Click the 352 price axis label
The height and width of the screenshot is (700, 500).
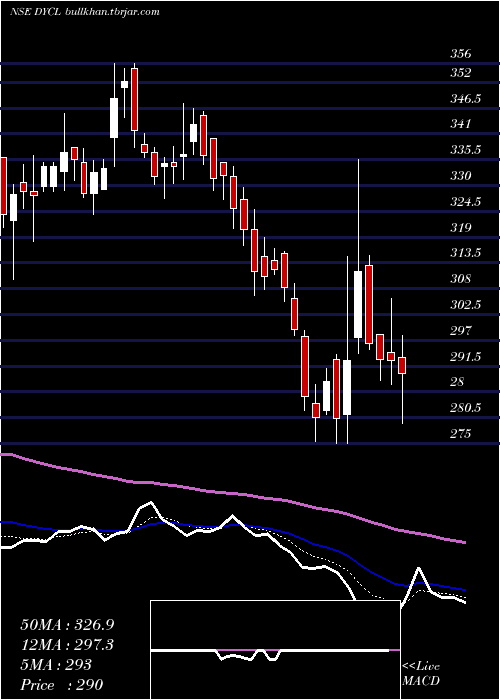pyautogui.click(x=460, y=73)
